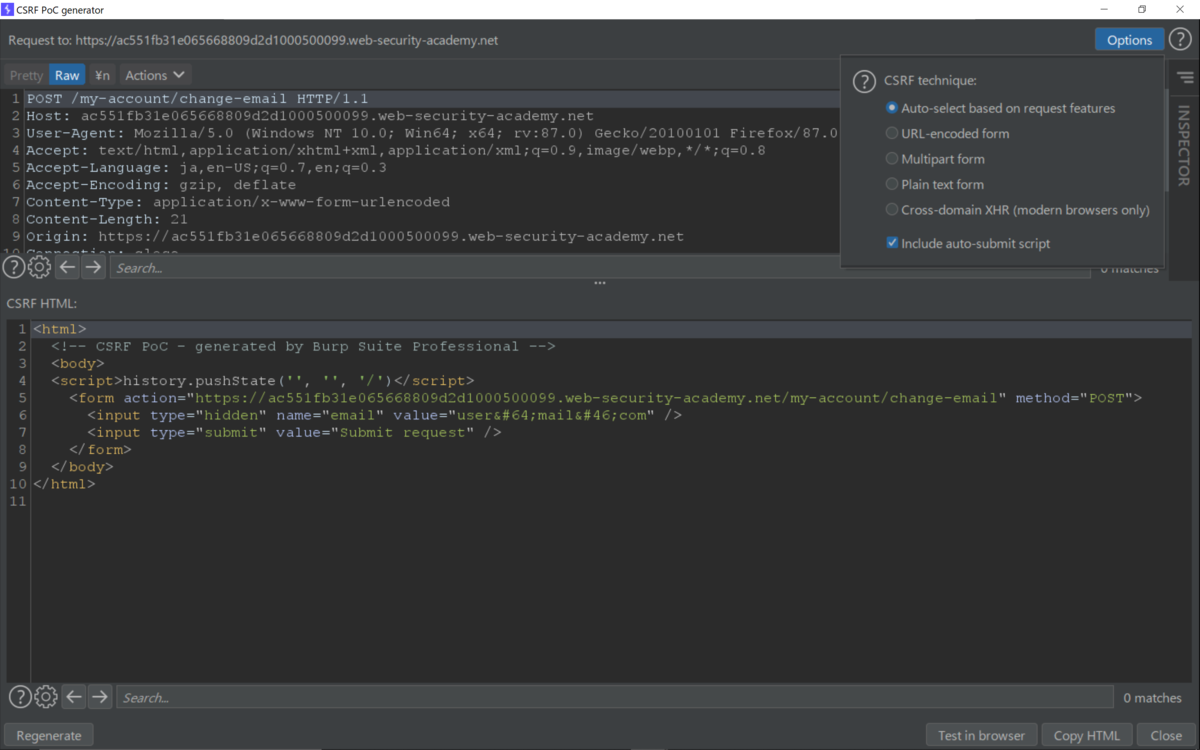Maximize the CSRF PoC generator window
Viewport: 1200px width, 750px height.
[x=1141, y=9]
